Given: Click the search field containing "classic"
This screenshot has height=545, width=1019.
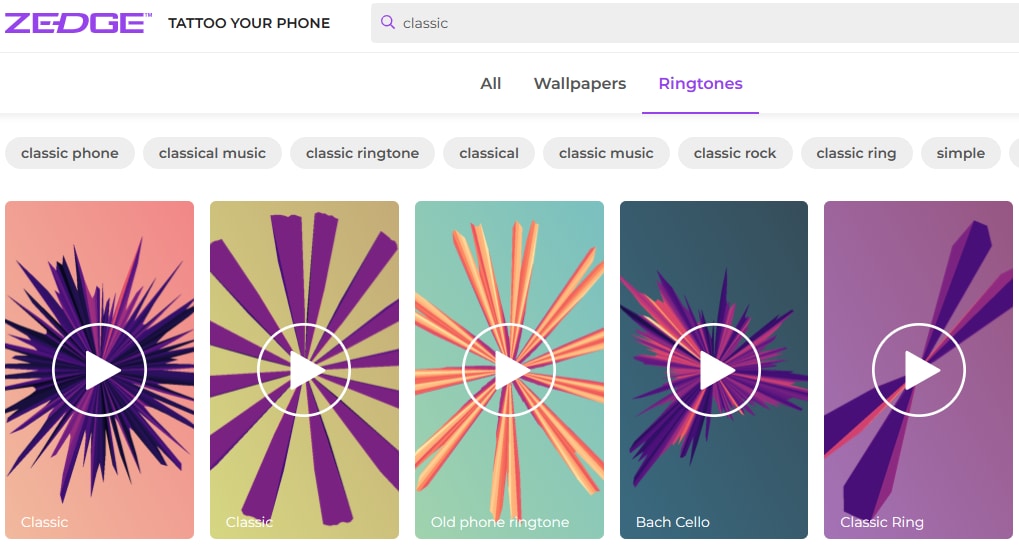Looking at the screenshot, I should [700, 23].
